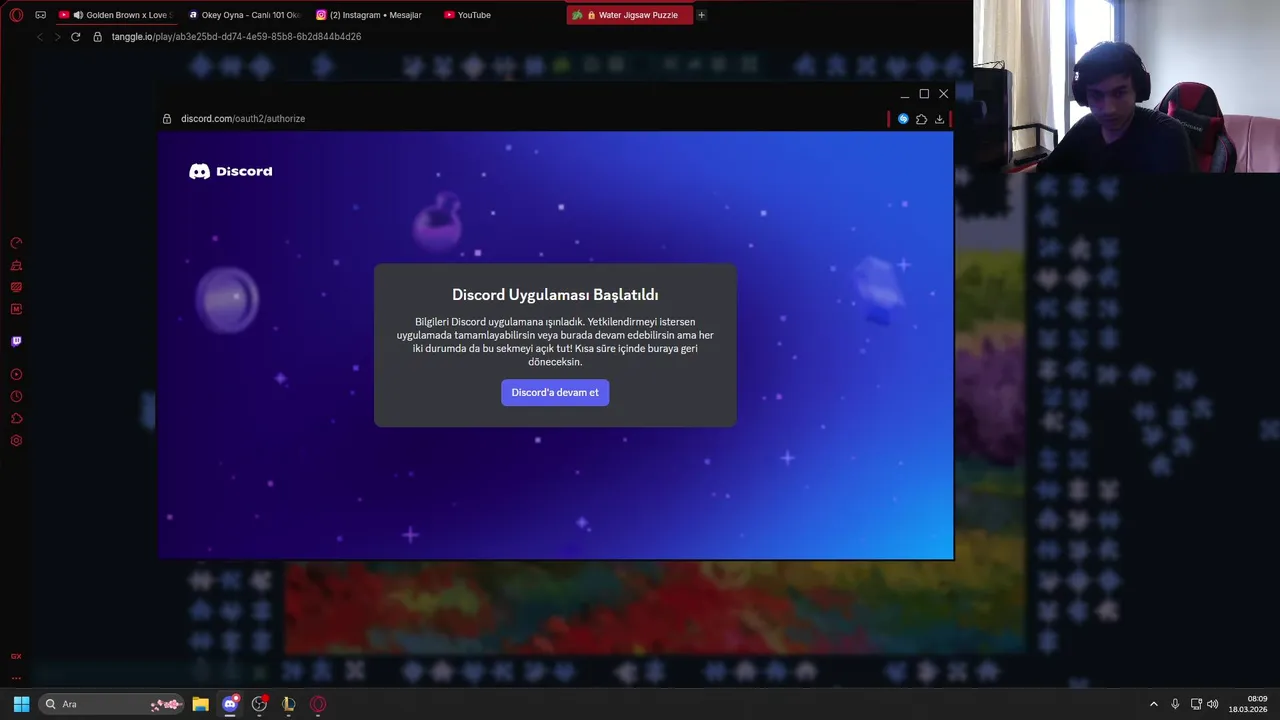
Task: Open the extensions icon in popup toolbar
Action: point(921,119)
